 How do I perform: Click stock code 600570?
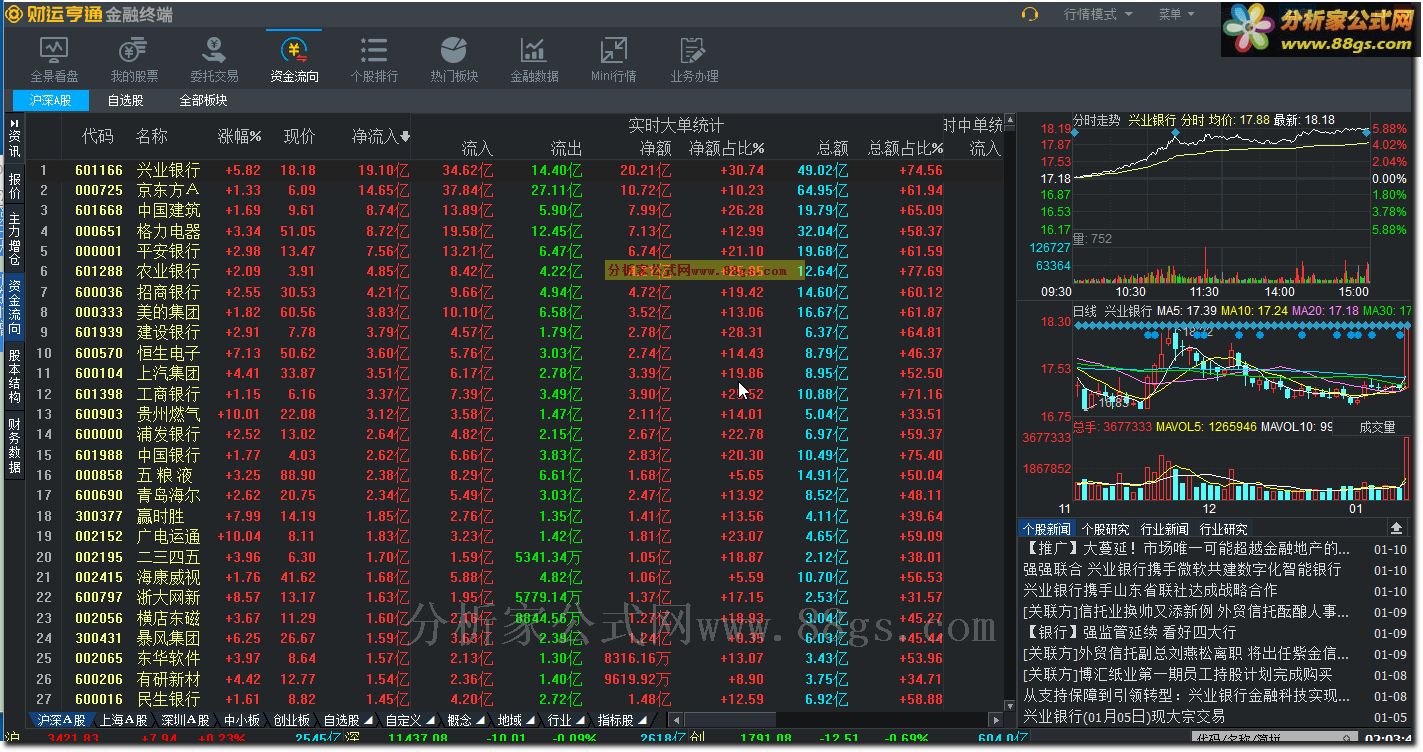click(x=99, y=353)
